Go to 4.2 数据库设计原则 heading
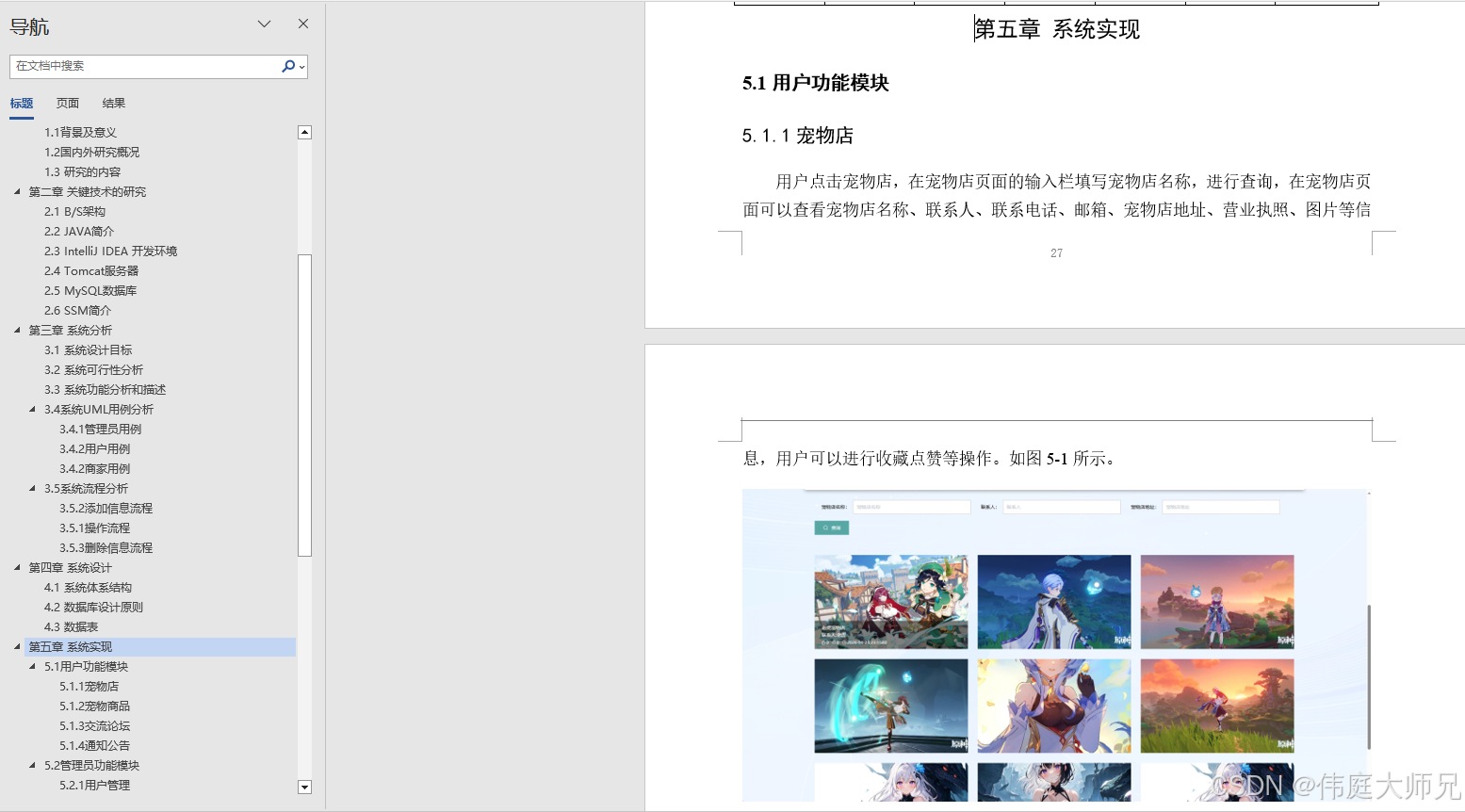 point(94,608)
